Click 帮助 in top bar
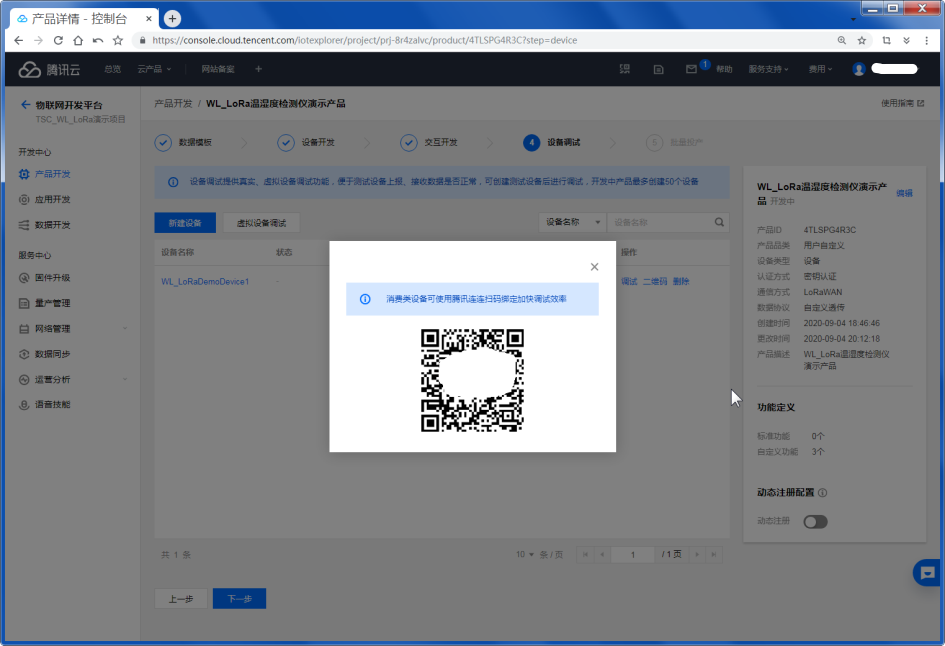 point(724,69)
